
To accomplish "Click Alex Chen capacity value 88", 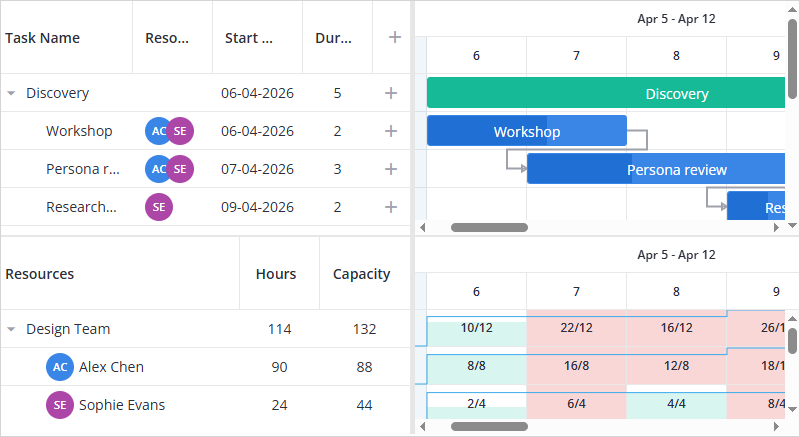I will 364,367.
